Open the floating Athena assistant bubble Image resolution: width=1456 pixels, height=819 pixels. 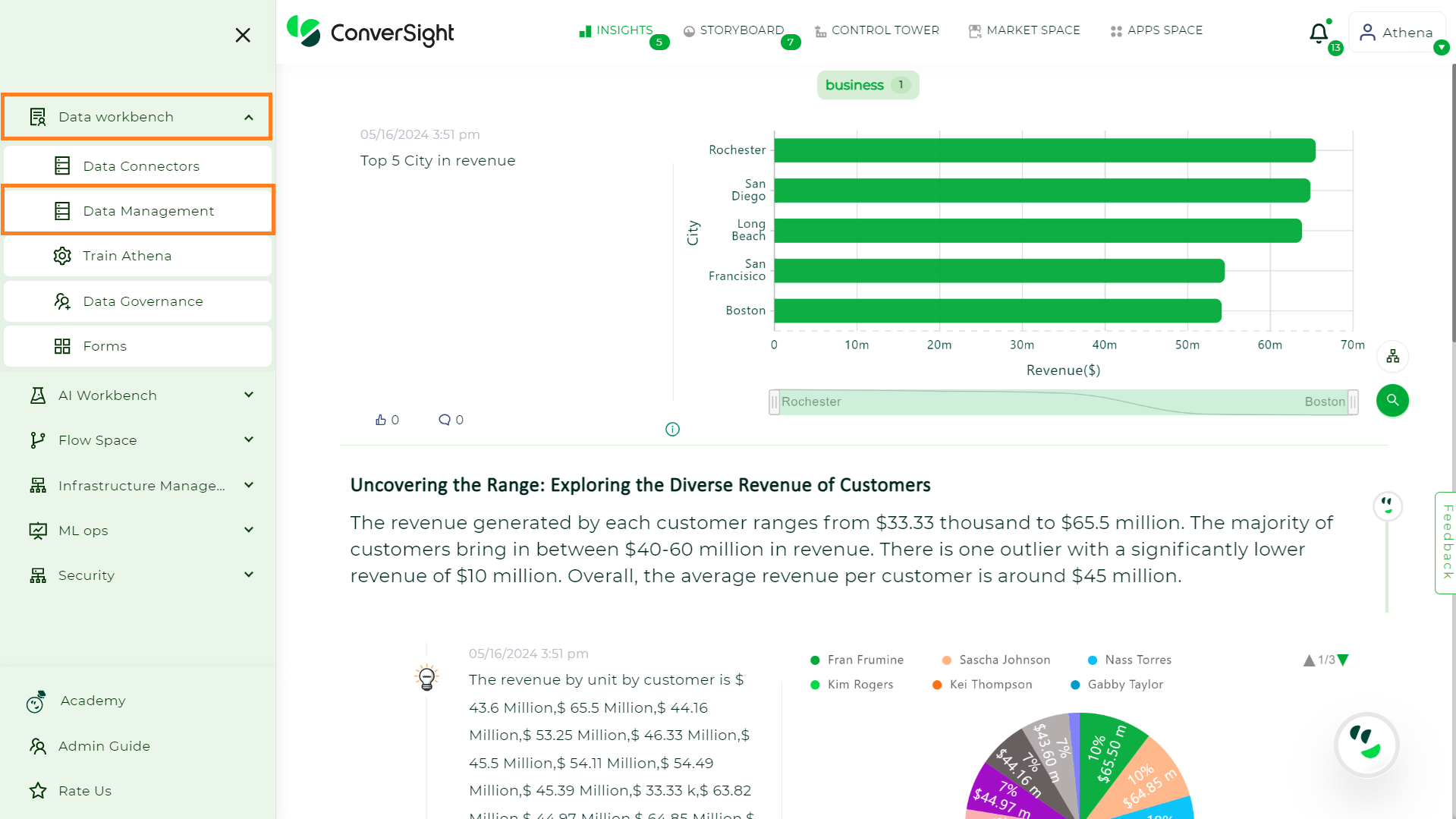[x=1366, y=745]
